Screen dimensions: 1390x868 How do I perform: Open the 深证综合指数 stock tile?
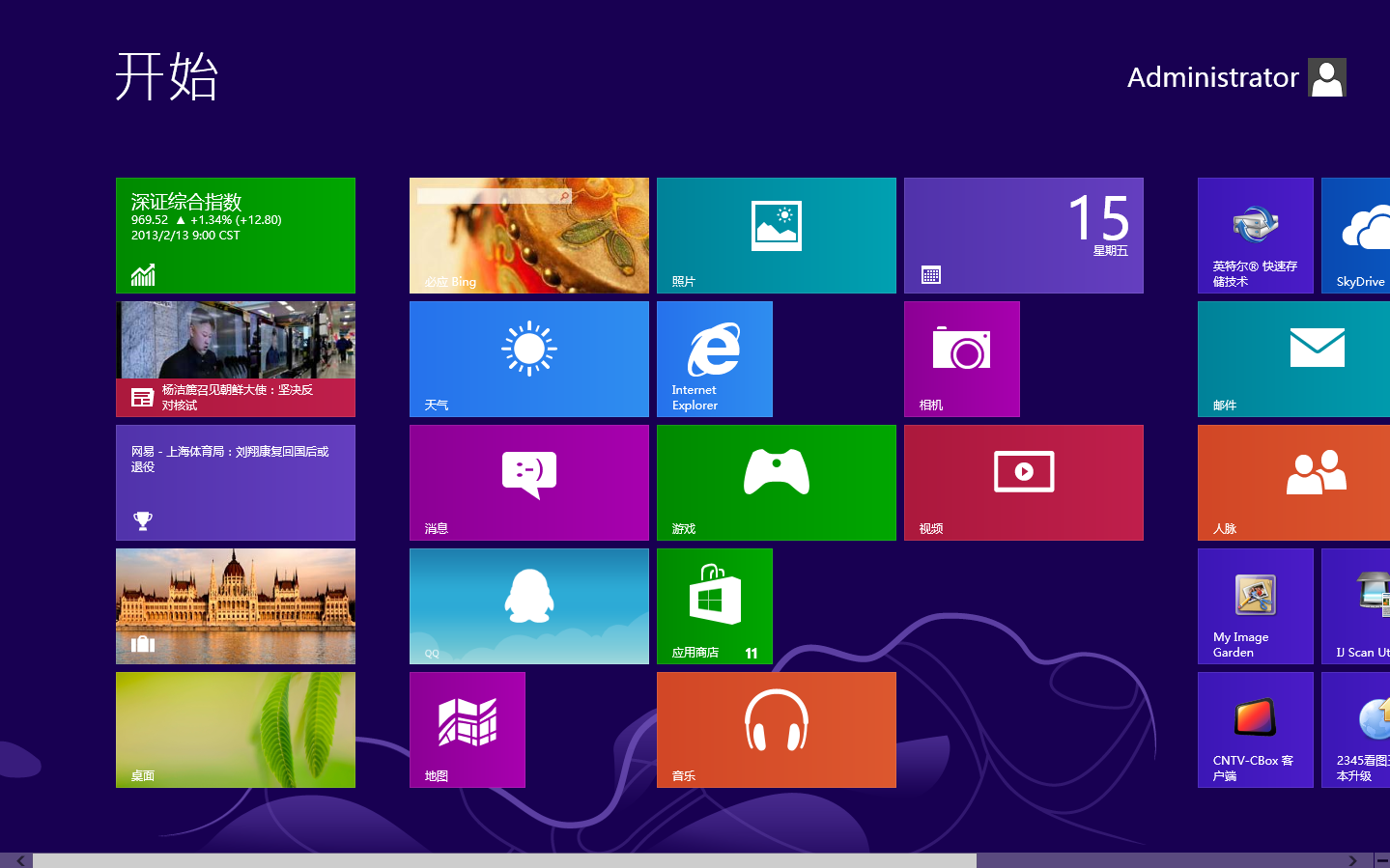tap(235, 235)
